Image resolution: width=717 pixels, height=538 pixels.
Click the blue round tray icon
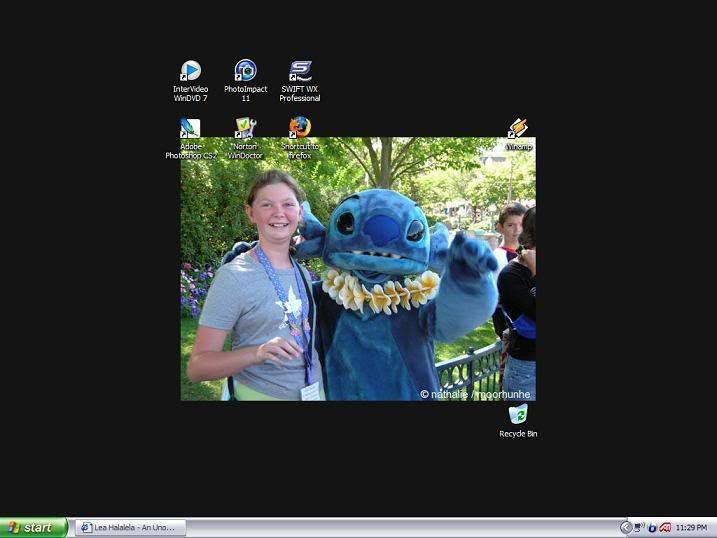coord(653,528)
